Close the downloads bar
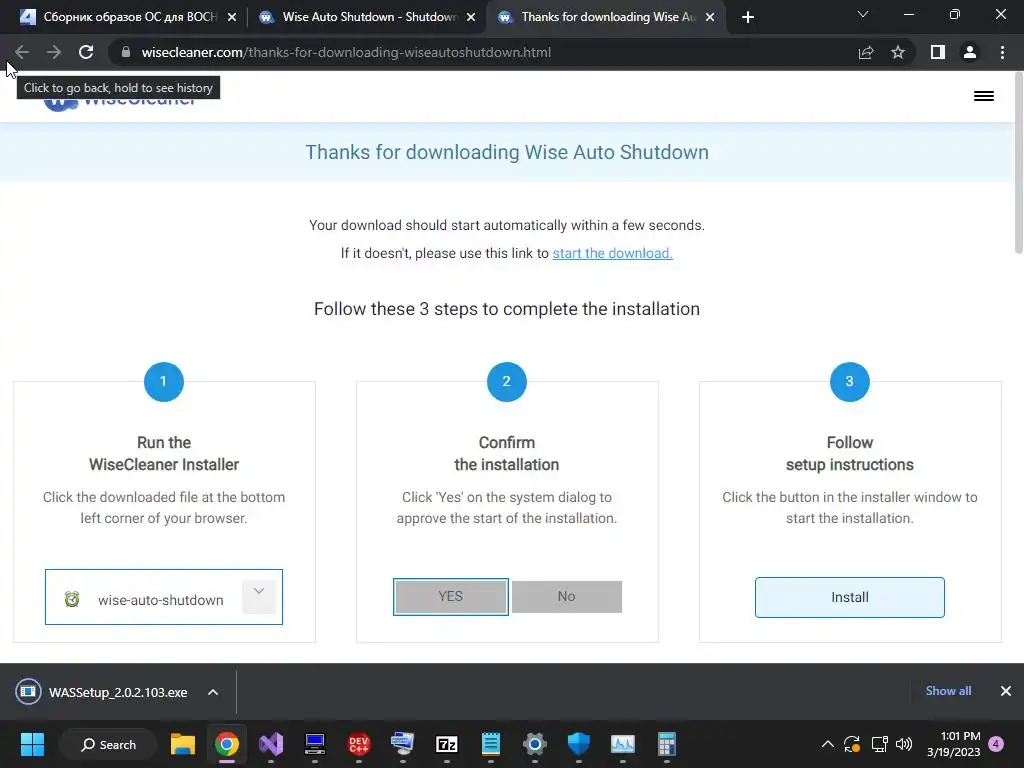 (1006, 691)
